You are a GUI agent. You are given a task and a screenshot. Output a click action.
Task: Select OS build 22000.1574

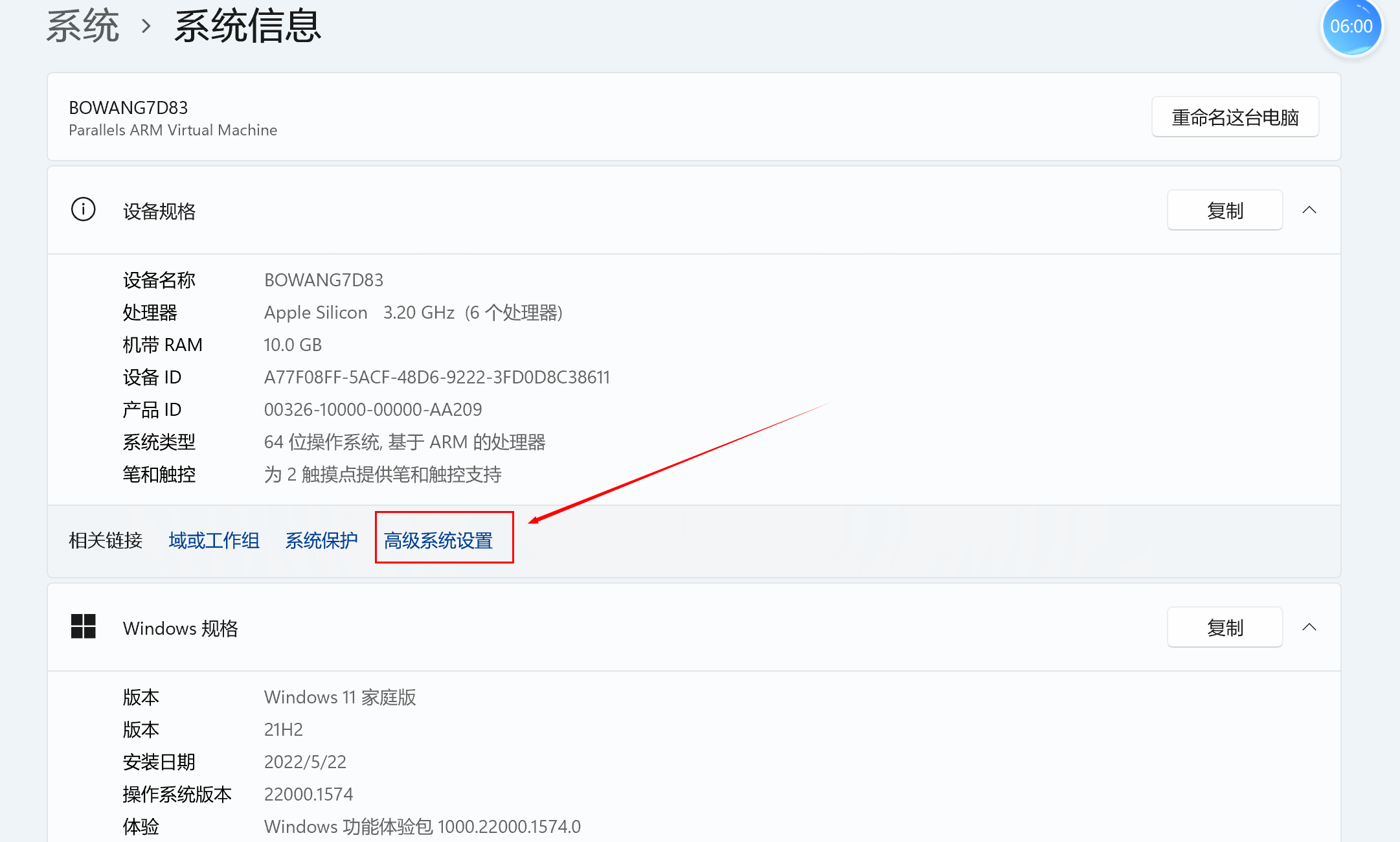(308, 794)
